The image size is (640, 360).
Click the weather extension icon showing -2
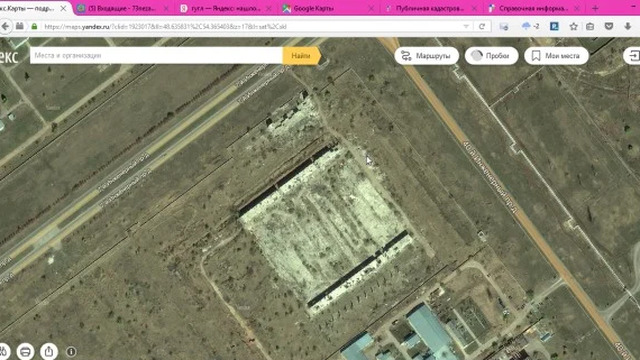point(530,27)
